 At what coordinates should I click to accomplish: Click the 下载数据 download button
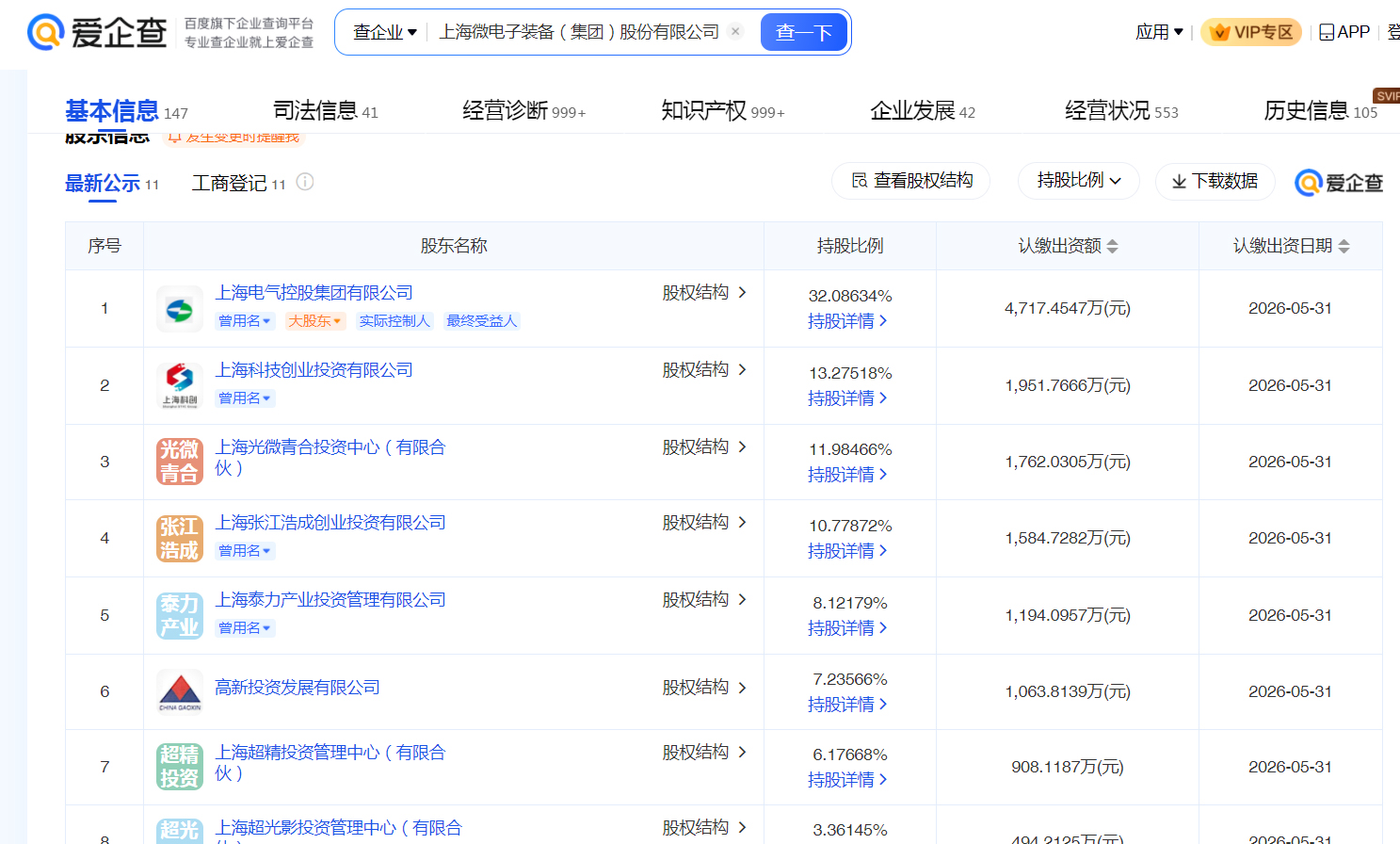click(1215, 181)
